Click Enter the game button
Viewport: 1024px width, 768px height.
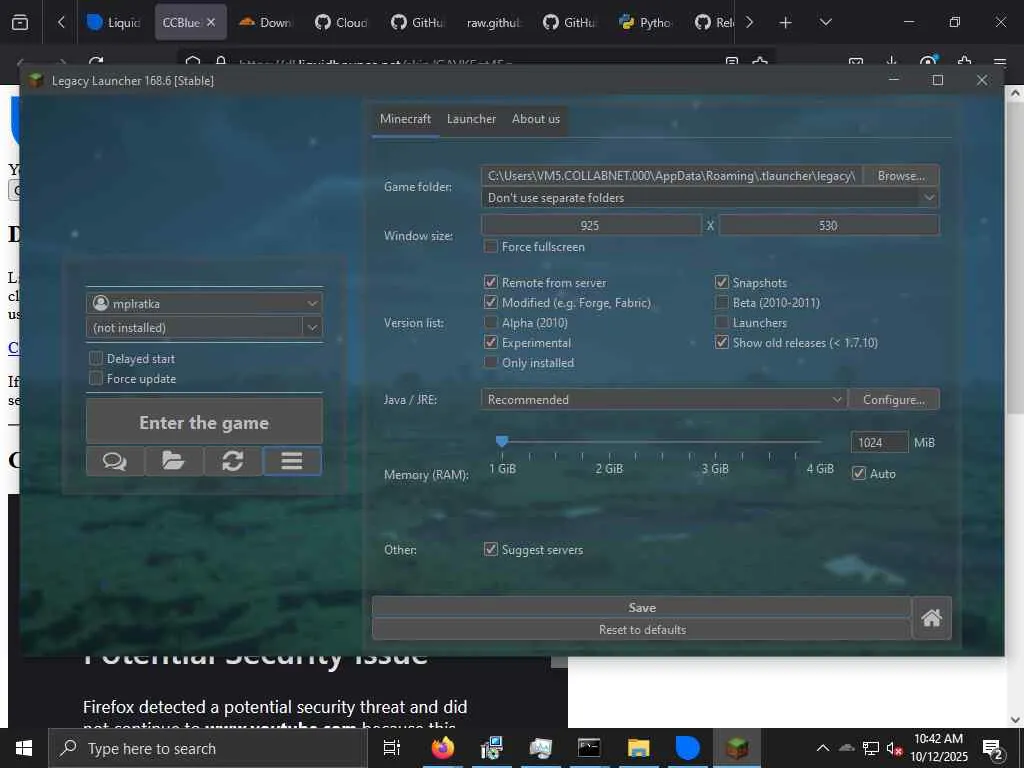pos(204,423)
